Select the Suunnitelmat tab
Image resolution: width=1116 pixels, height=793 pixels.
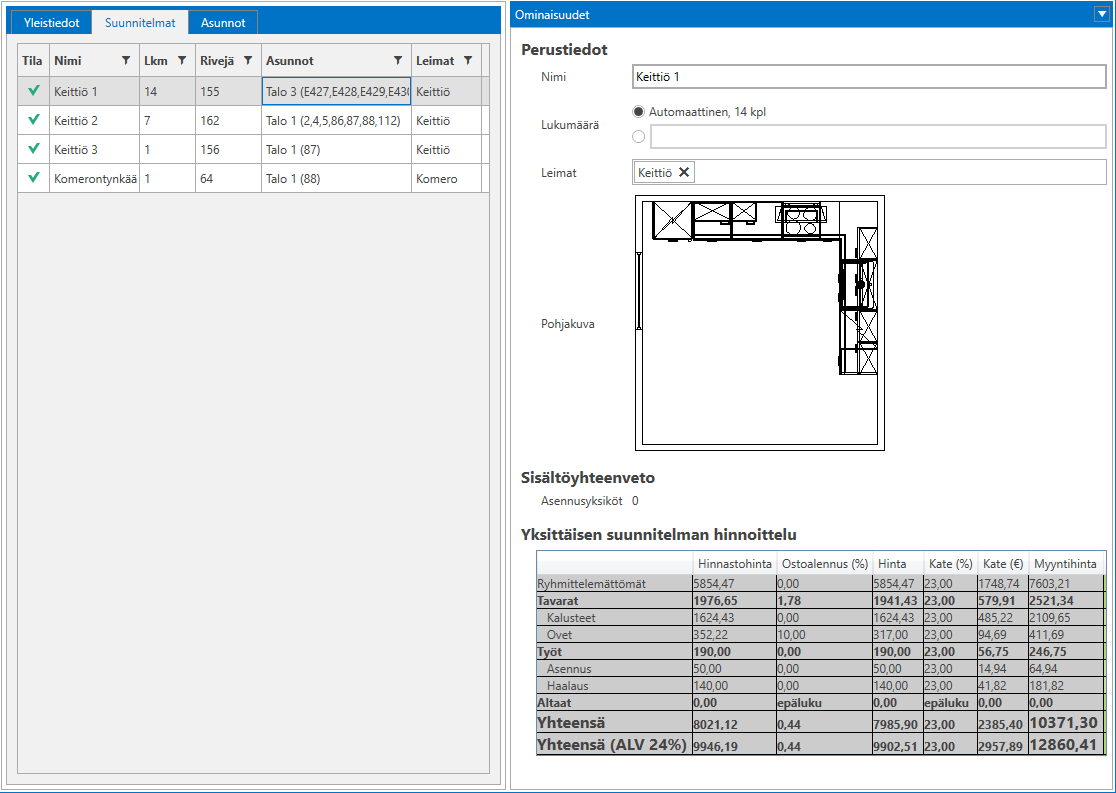pos(140,23)
